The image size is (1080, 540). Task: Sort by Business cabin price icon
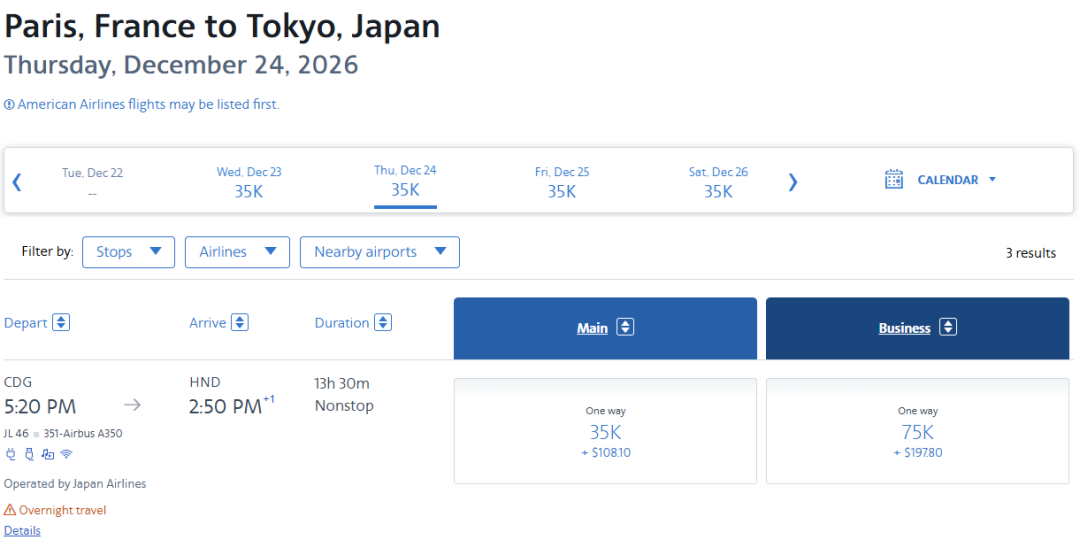pos(948,328)
